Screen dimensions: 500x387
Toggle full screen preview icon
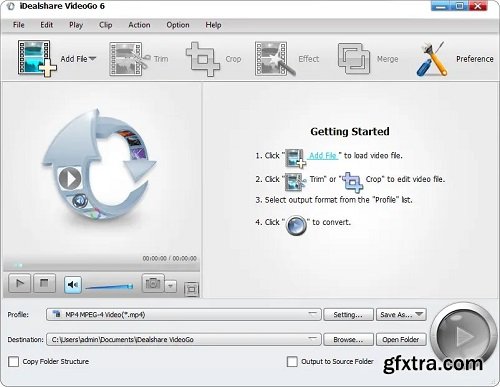point(191,289)
